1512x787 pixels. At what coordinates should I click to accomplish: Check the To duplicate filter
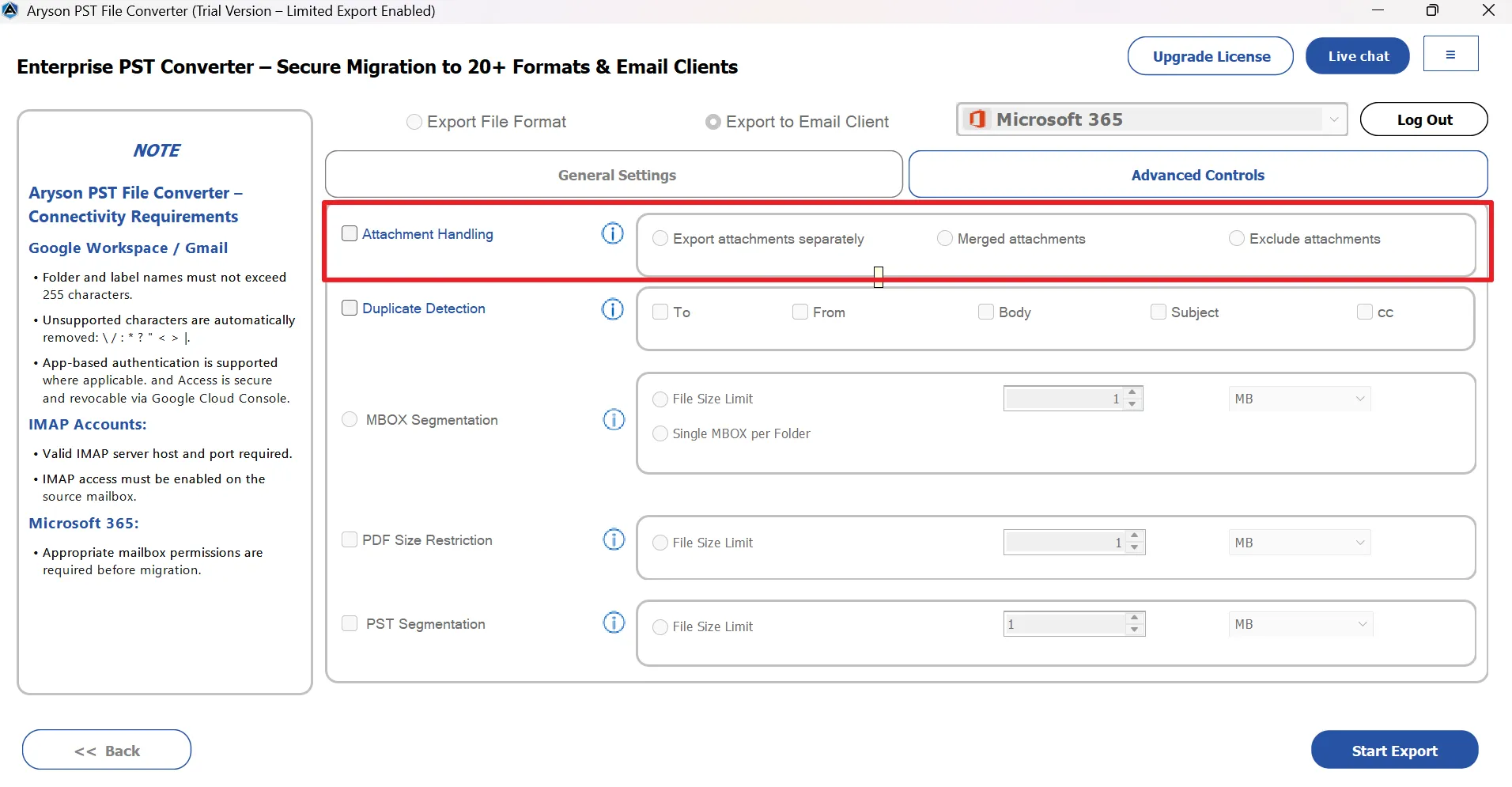tap(660, 312)
